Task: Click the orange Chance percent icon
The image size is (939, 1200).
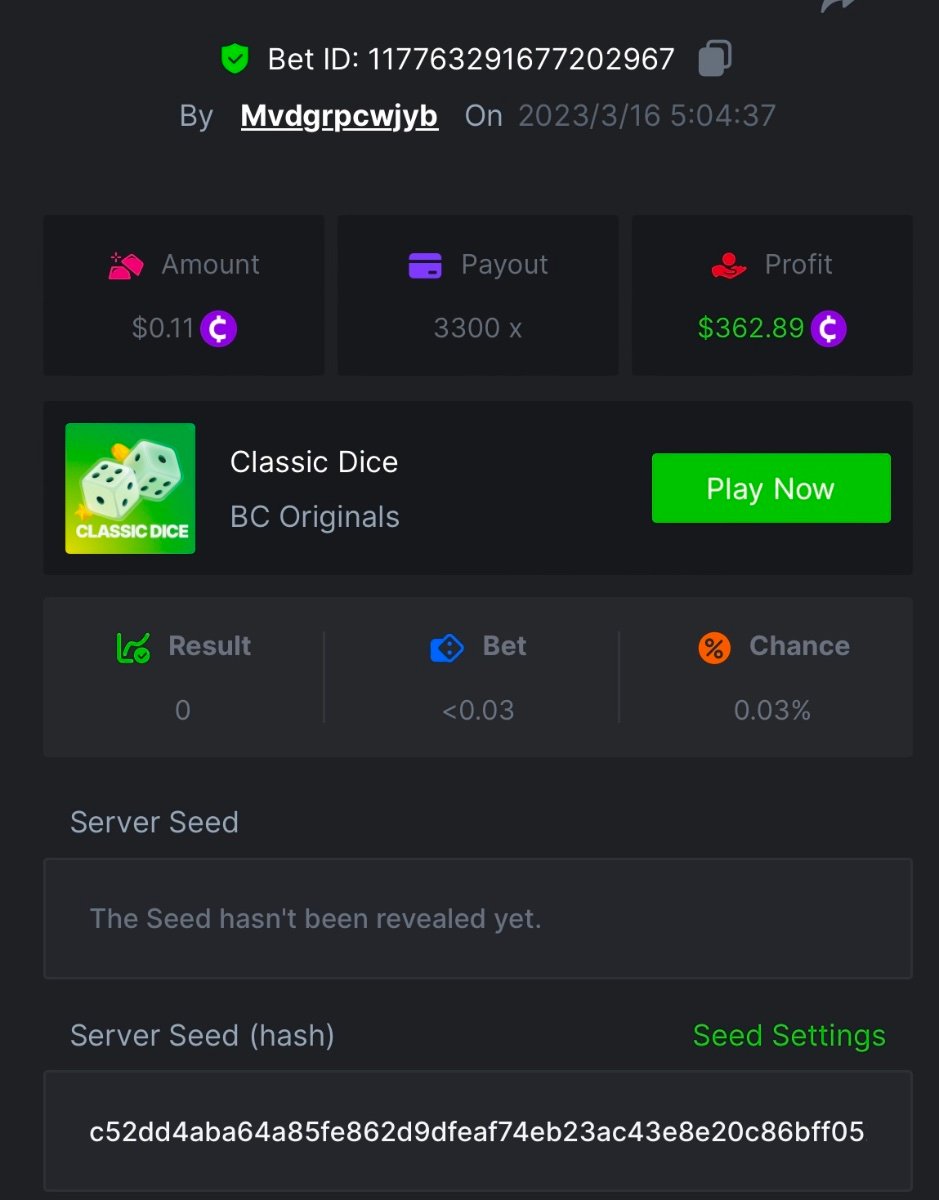Action: [714, 647]
